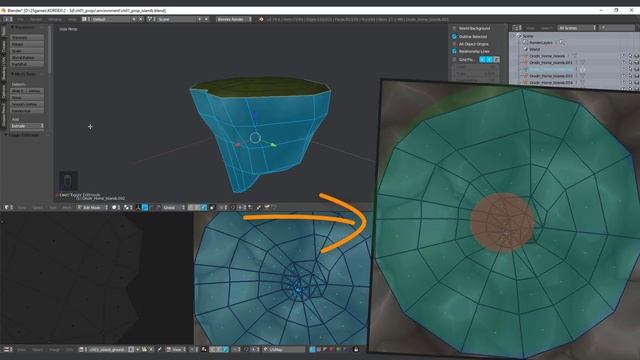This screenshot has height=360, width=640.
Task: Click the Randomize button
Action: tap(27, 111)
